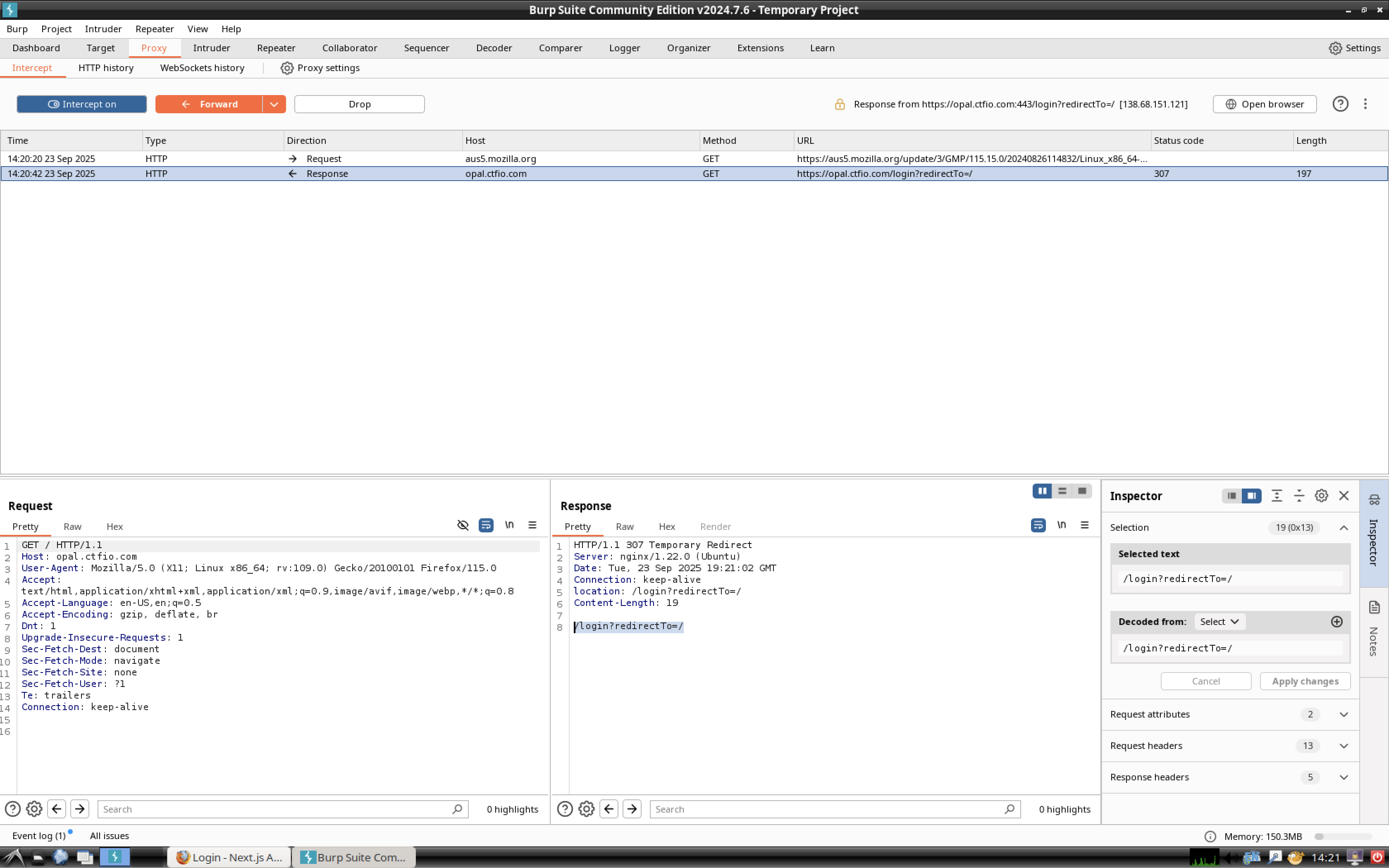Viewport: 1389px width, 868px height.
Task: Open the memory info icon
Action: pyautogui.click(x=1210, y=837)
